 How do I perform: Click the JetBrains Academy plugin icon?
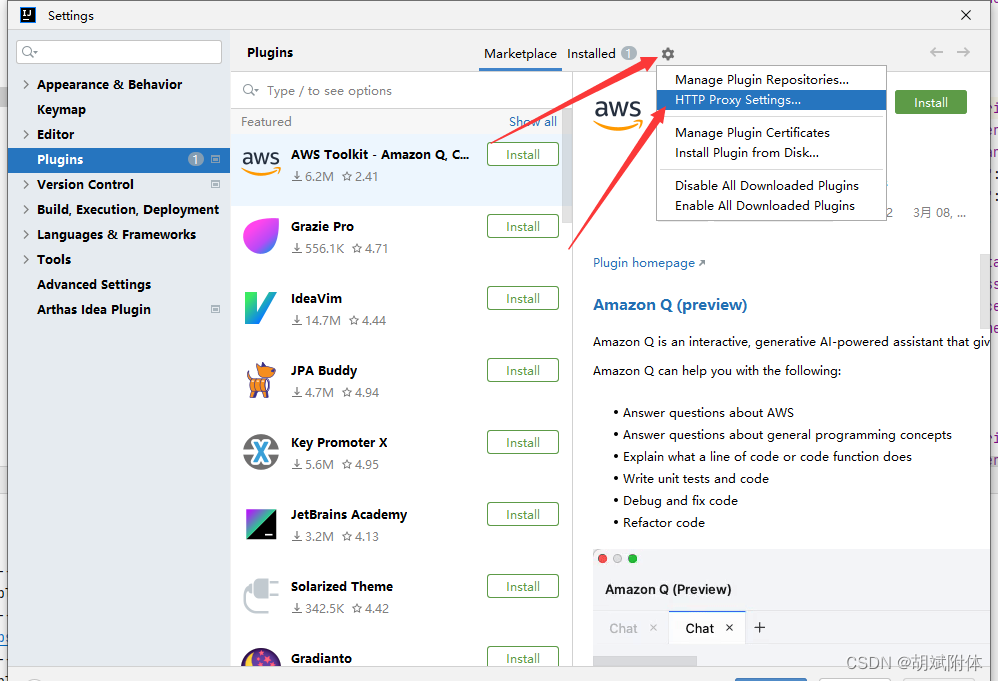[261, 524]
